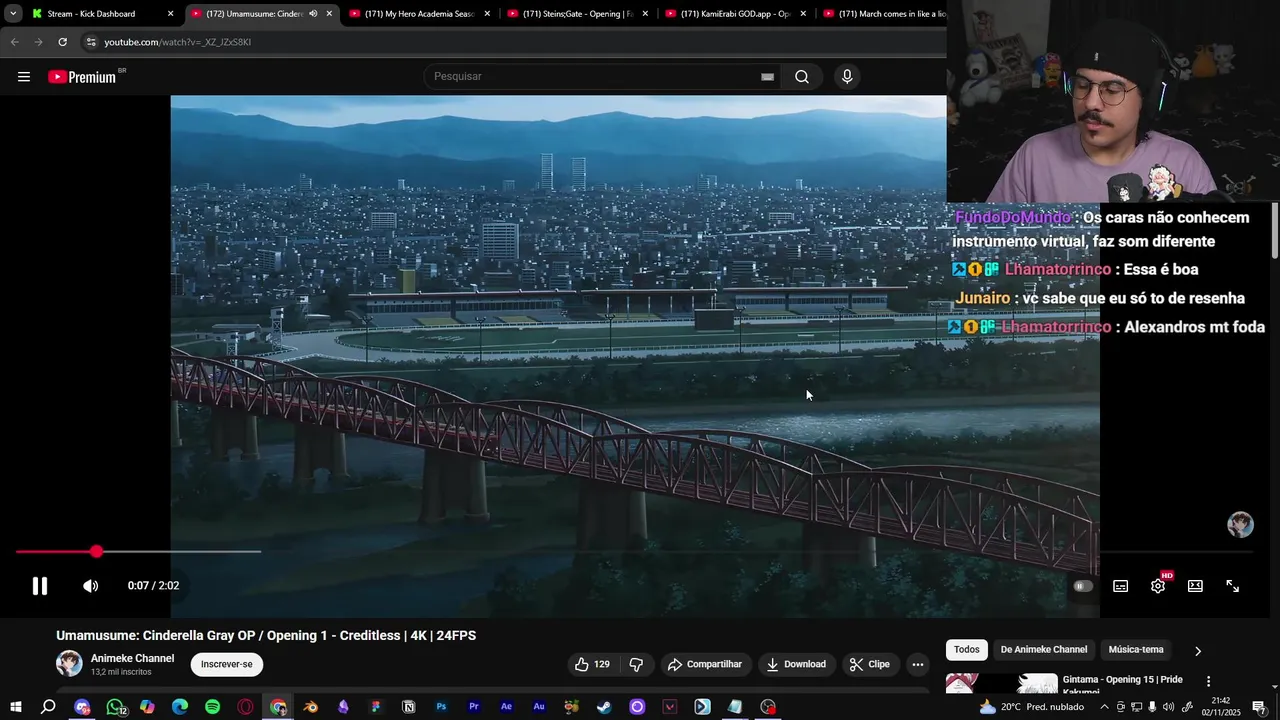Viewport: 1280px width, 720px height.
Task: Open system volume icon in tray
Action: click(1168, 707)
